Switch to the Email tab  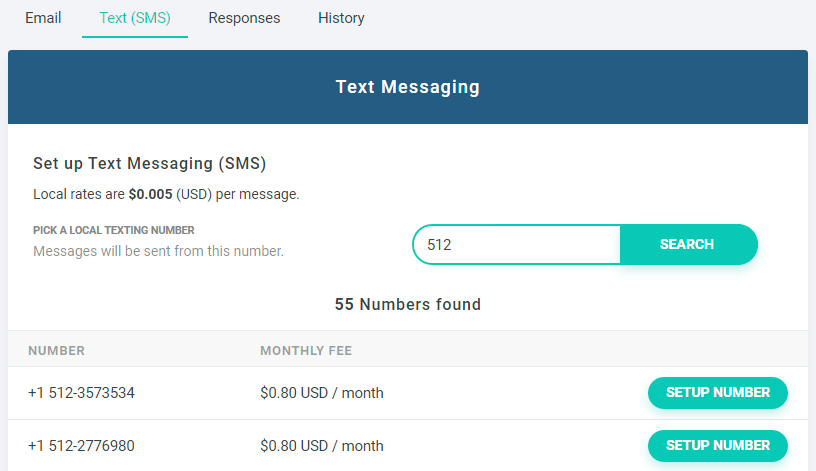click(x=43, y=18)
